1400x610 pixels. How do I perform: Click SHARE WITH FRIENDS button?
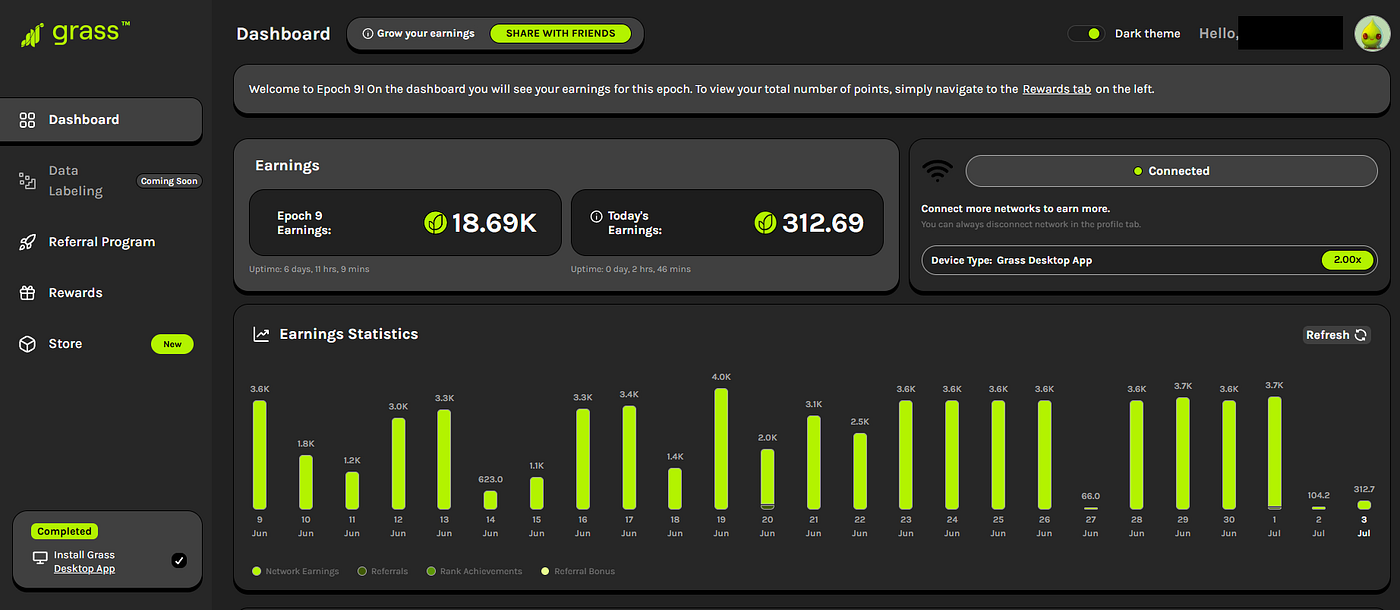(x=560, y=34)
